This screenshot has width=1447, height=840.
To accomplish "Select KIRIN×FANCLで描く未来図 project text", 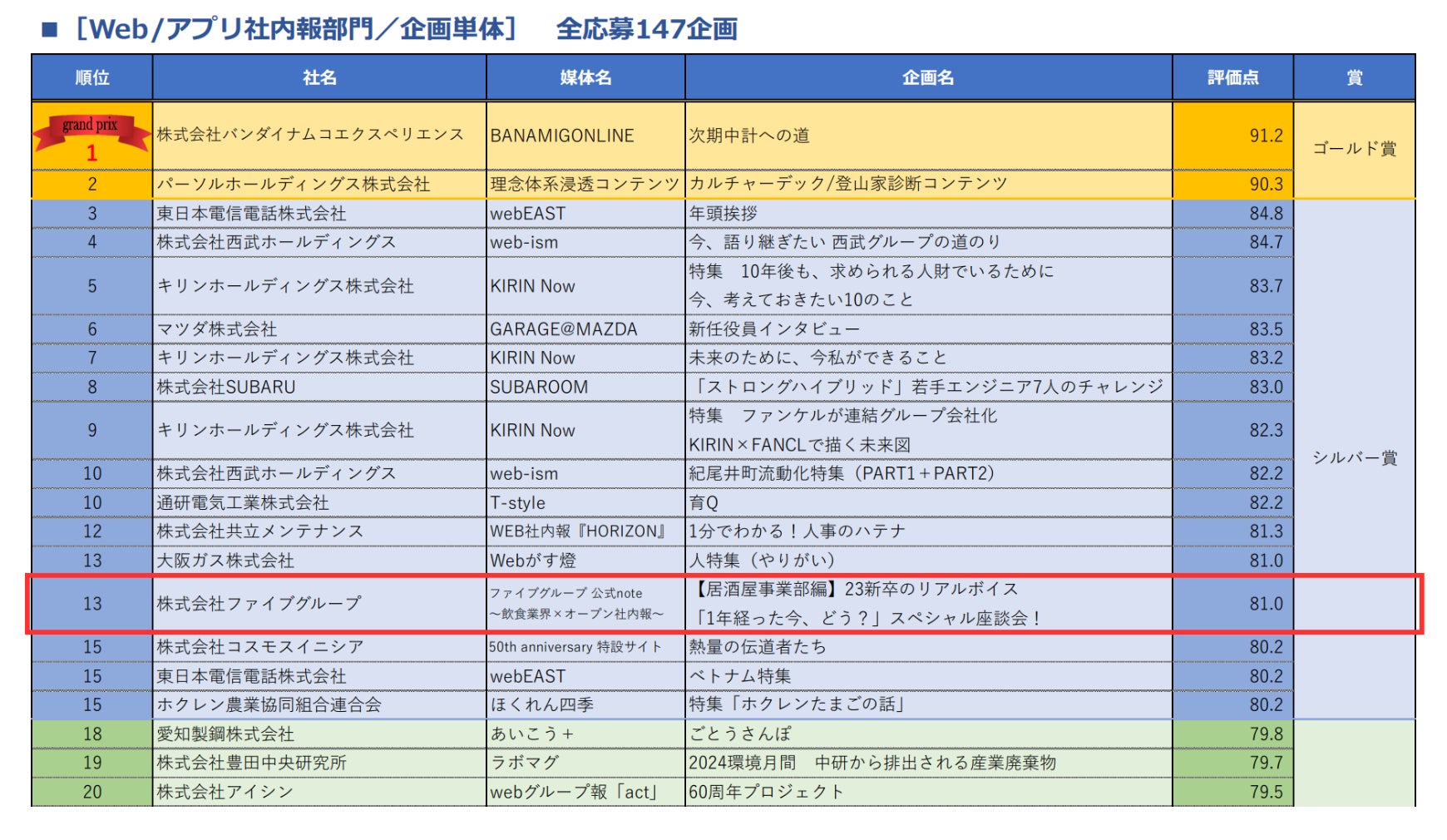I will point(799,445).
